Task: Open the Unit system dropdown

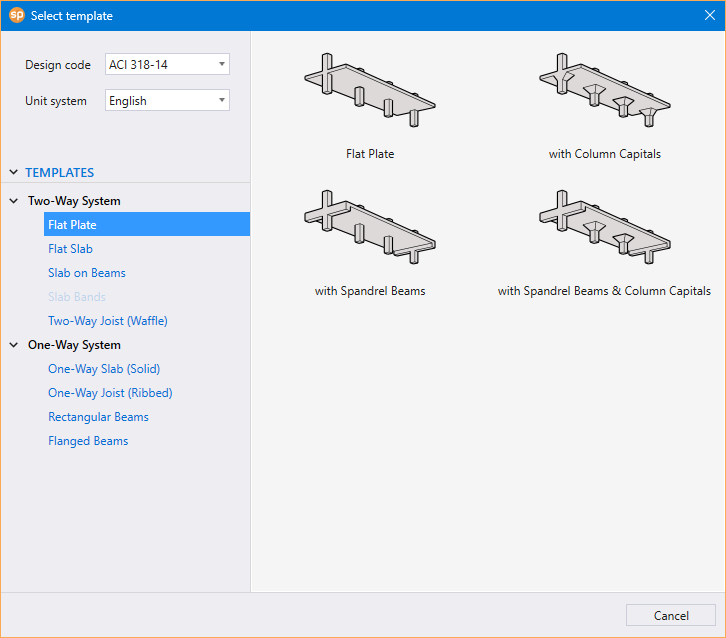Action: click(167, 100)
